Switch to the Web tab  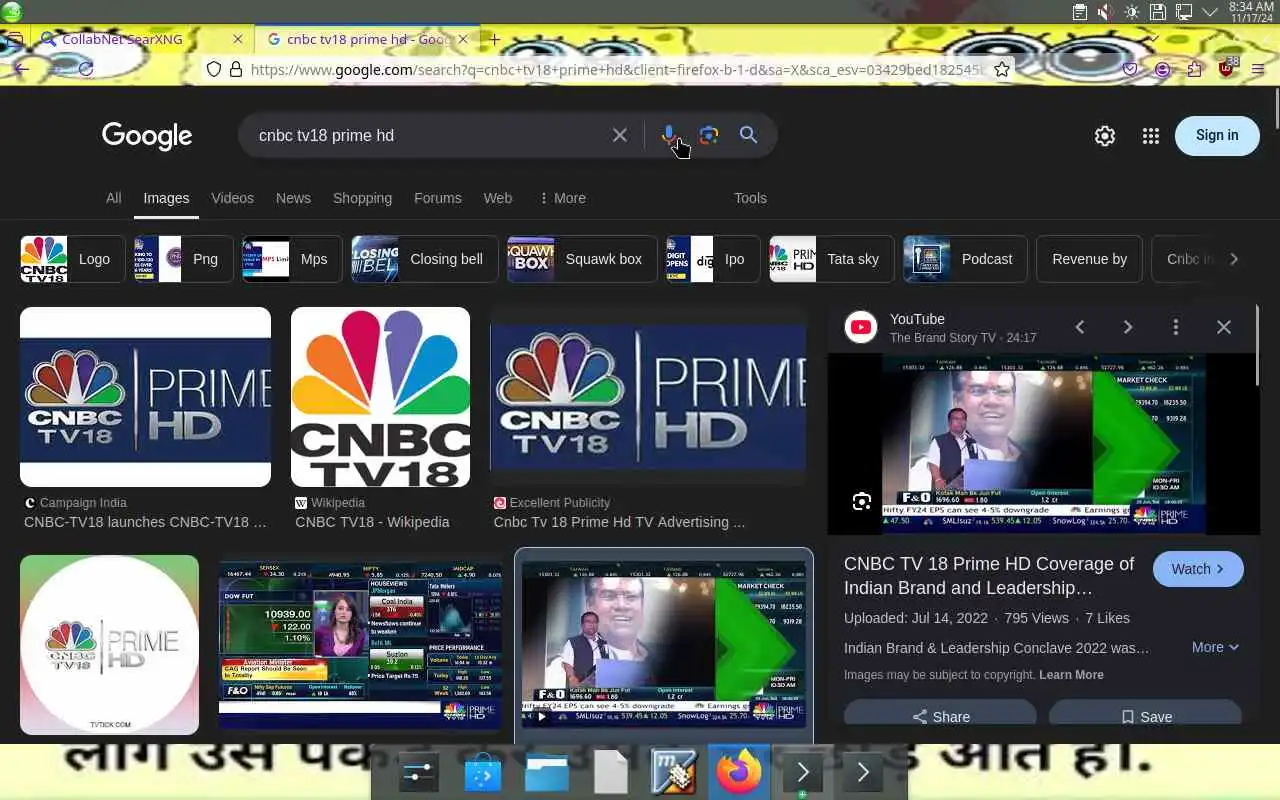point(498,198)
